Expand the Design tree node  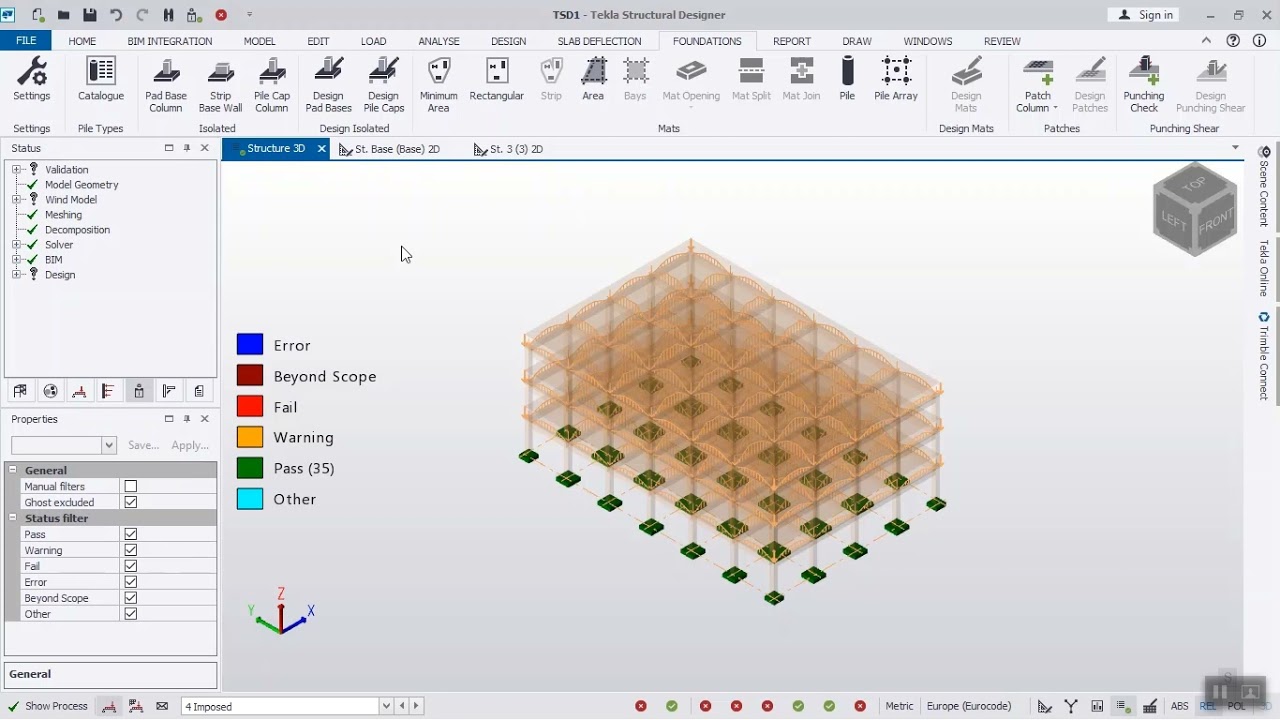pos(16,275)
